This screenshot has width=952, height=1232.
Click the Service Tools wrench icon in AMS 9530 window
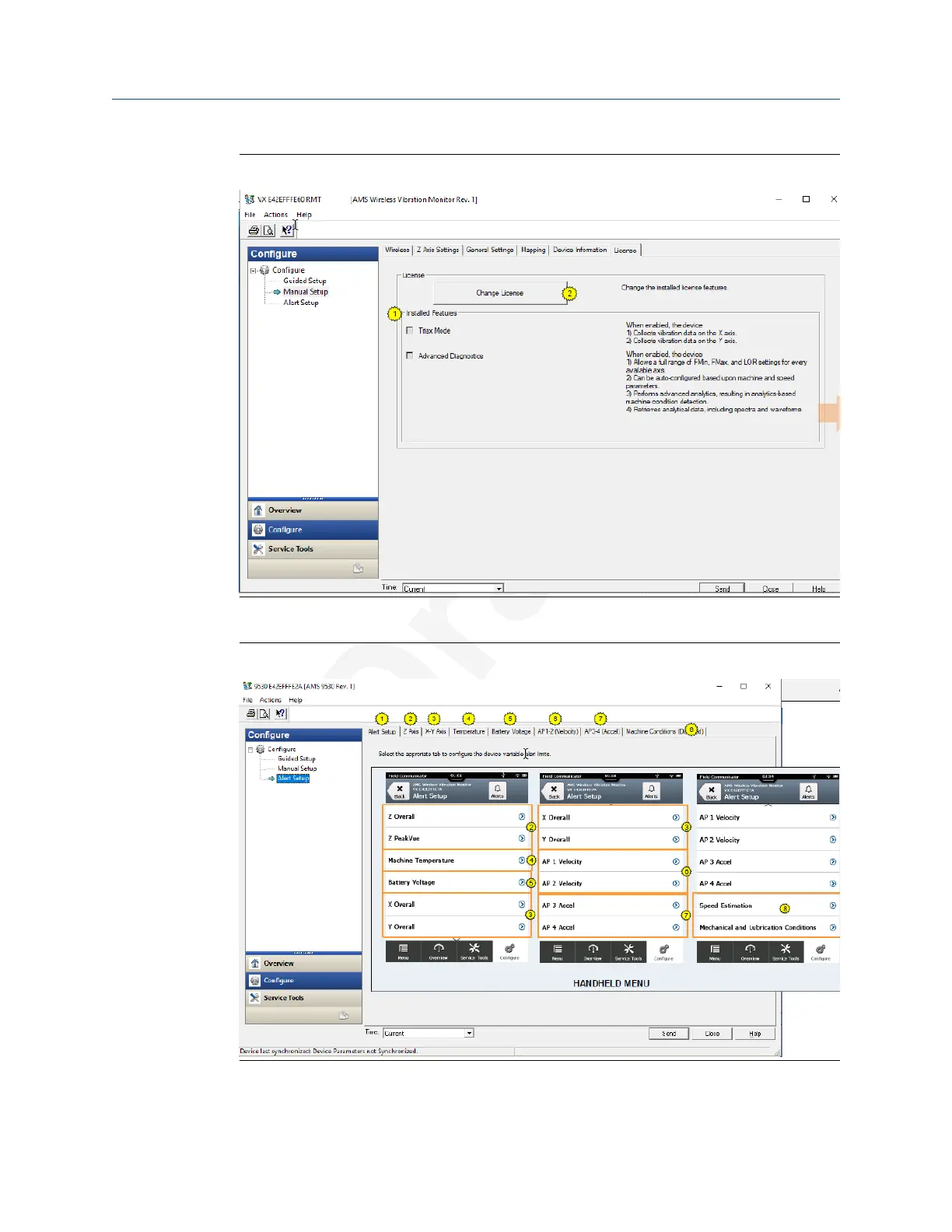[254, 998]
